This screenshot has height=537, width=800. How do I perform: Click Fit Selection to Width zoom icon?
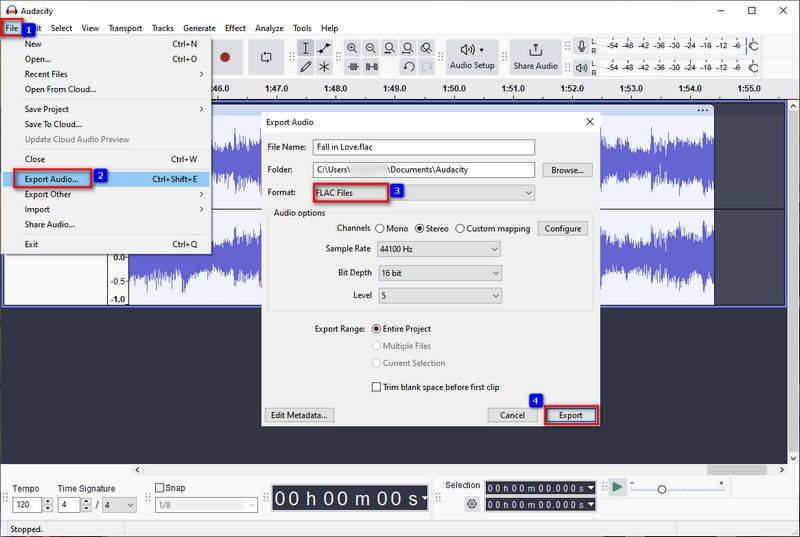click(x=389, y=48)
